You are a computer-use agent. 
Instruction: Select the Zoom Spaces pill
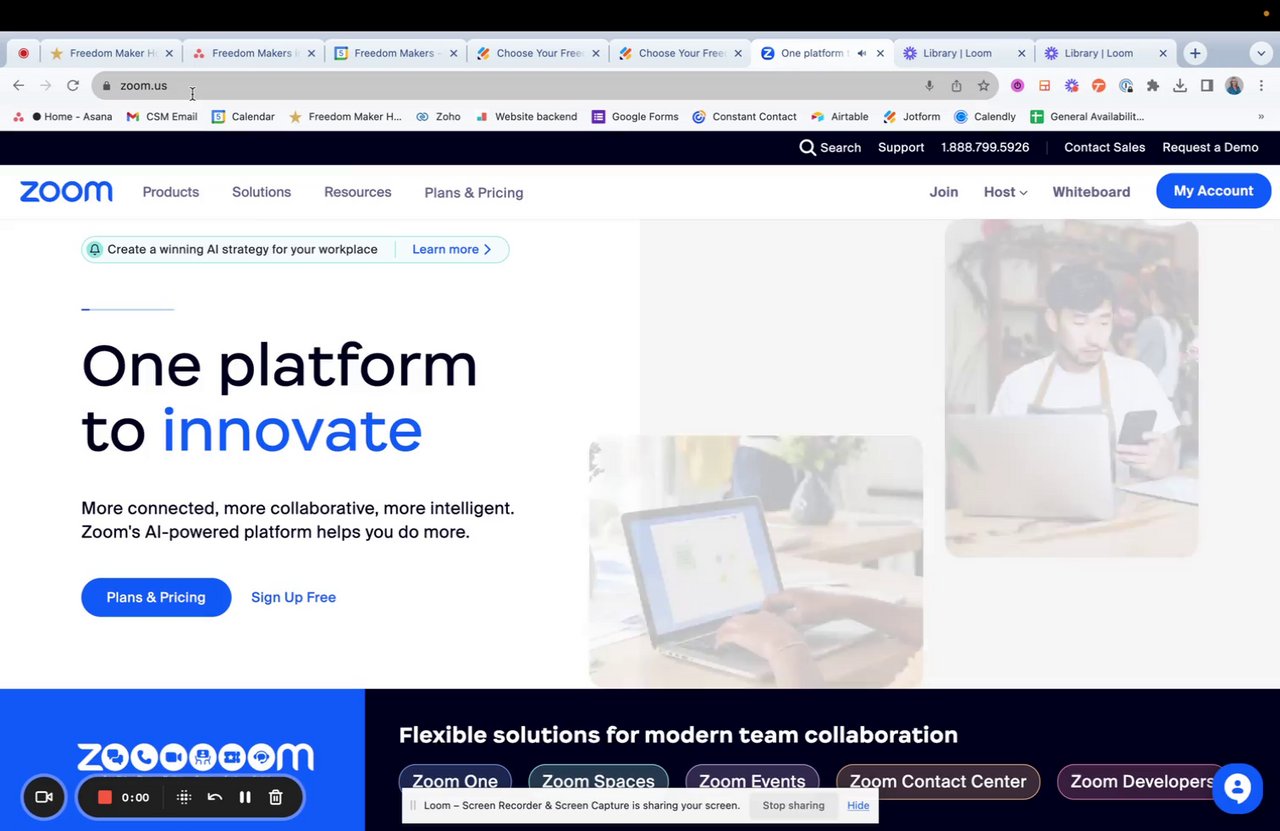pos(598,781)
